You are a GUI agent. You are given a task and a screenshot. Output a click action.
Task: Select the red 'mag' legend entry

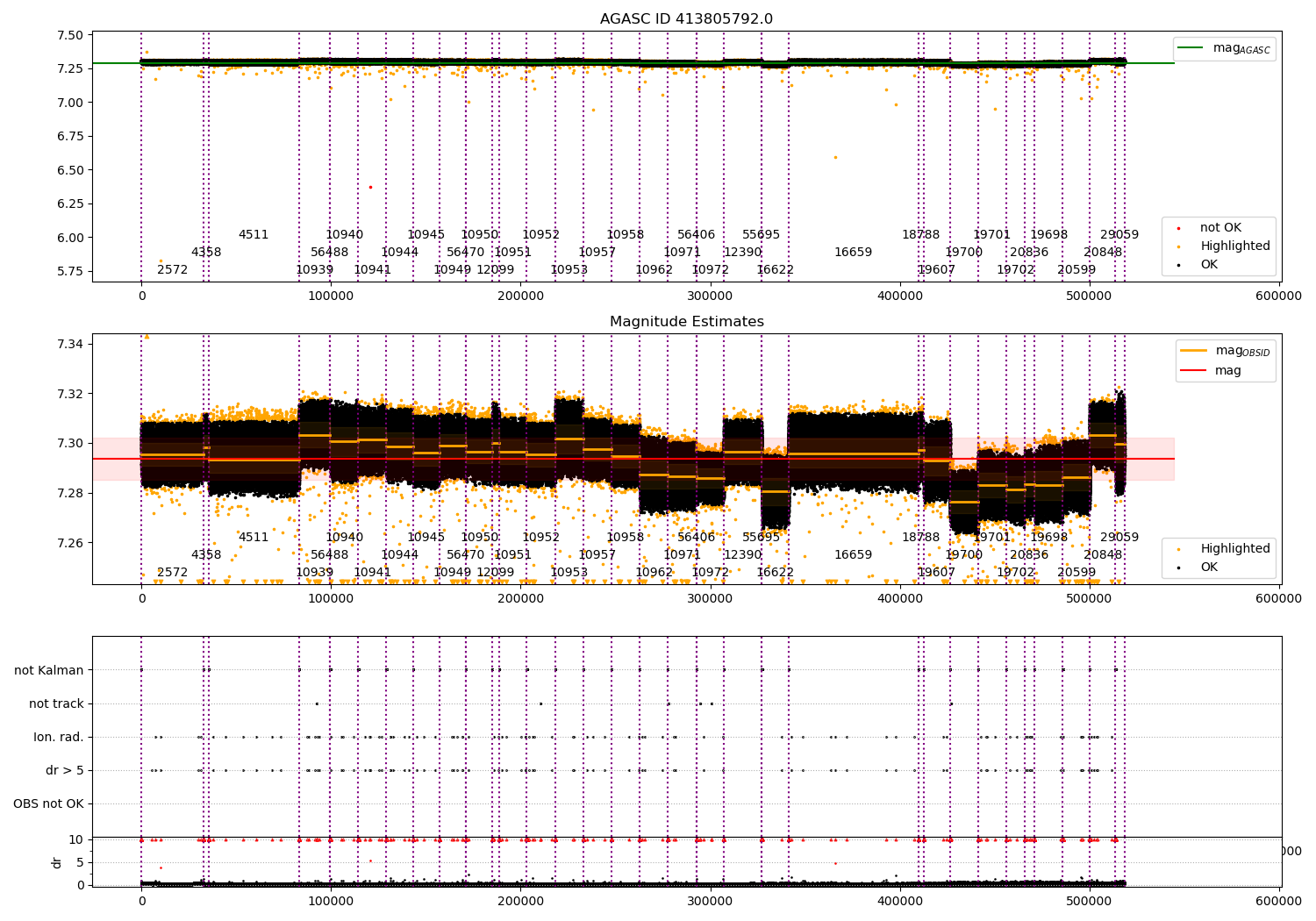(x=1212, y=370)
